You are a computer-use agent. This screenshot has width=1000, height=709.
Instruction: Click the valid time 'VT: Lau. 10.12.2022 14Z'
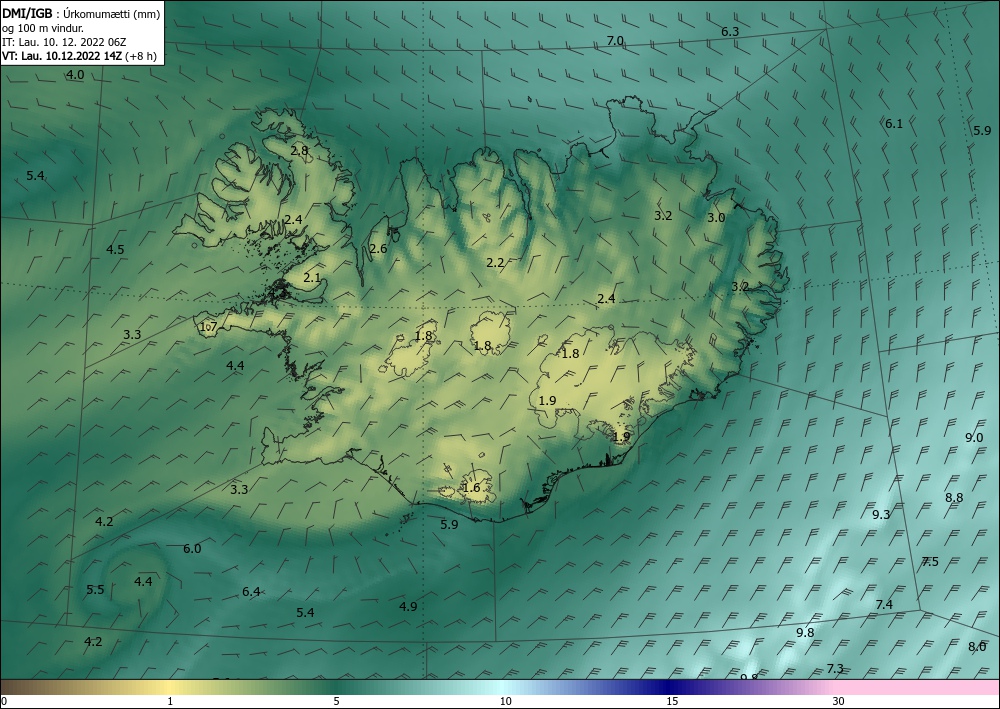(x=62, y=56)
